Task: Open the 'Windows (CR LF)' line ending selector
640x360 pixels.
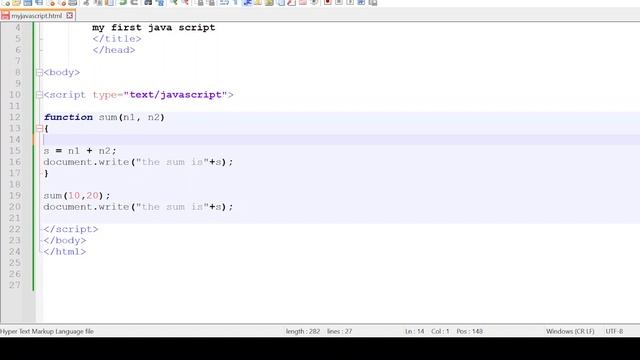Action: pyautogui.click(x=570, y=331)
